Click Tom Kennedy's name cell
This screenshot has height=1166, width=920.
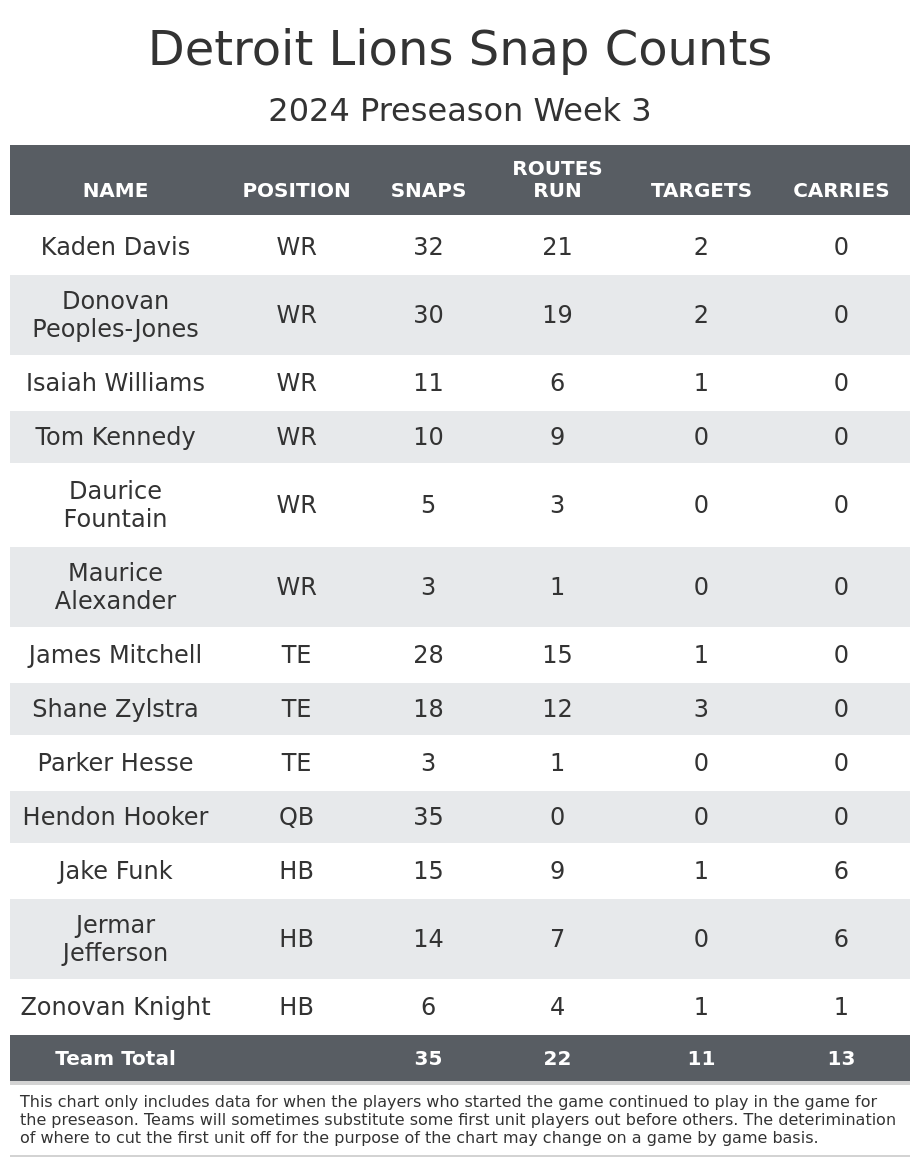115,437
